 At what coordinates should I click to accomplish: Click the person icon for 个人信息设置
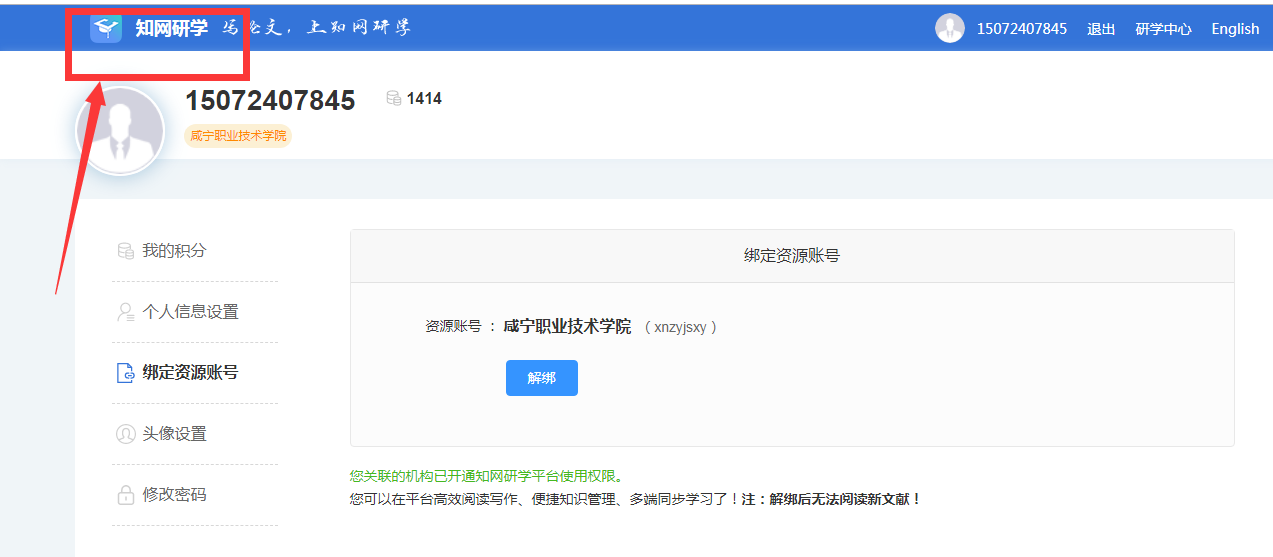coord(125,312)
